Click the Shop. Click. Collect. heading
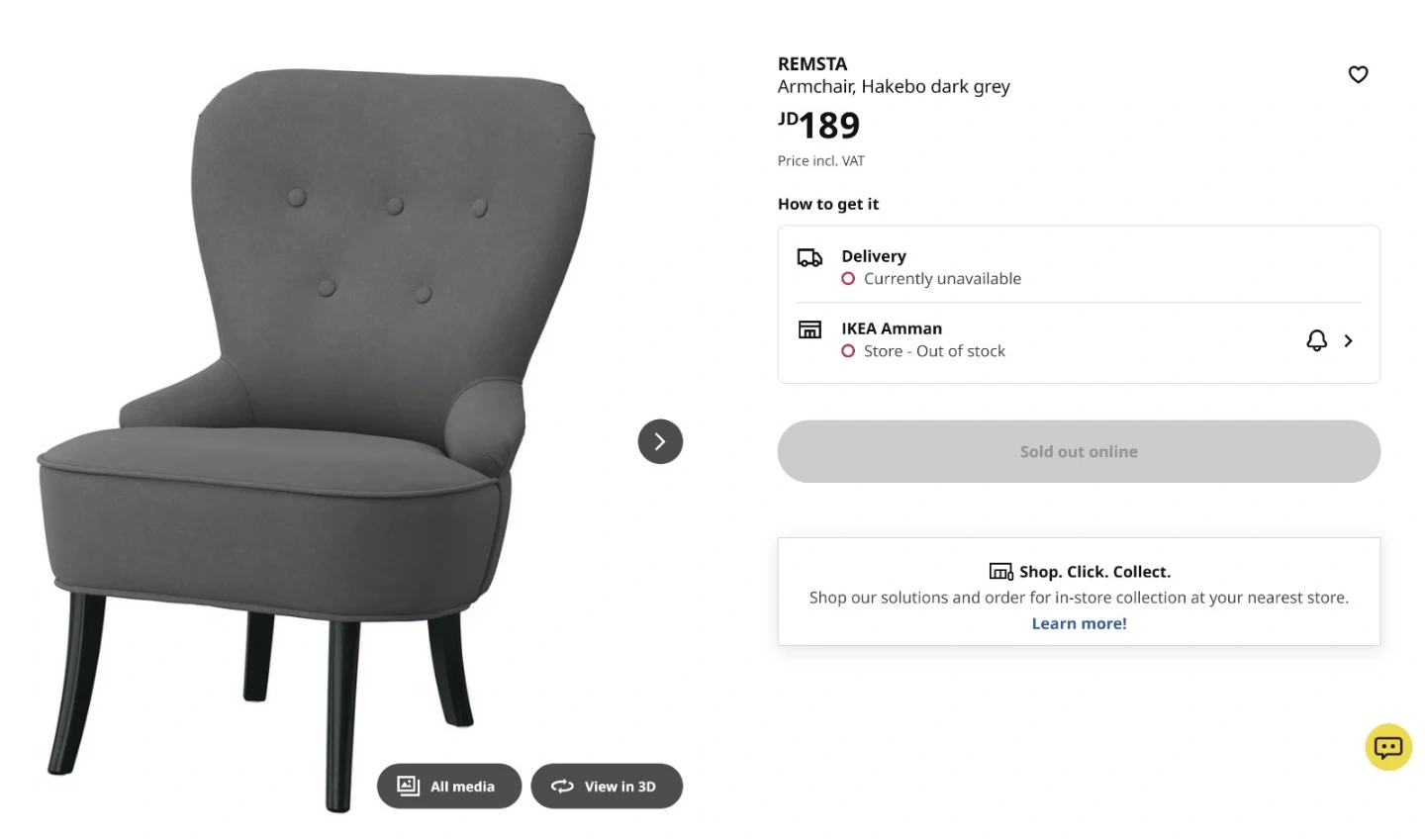1425x840 pixels. click(x=1094, y=572)
